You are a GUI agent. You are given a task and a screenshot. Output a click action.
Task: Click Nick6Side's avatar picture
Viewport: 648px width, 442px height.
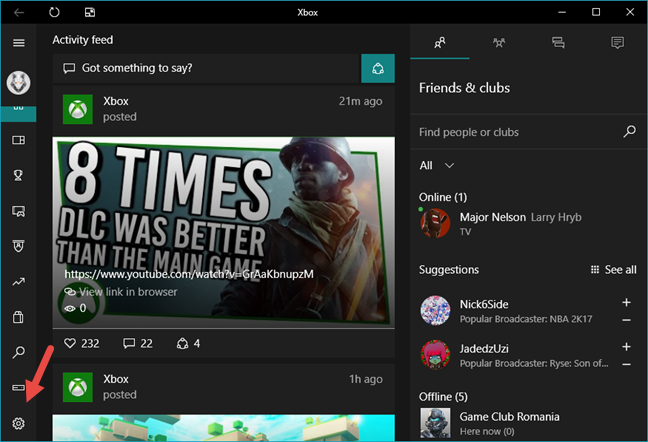click(435, 311)
